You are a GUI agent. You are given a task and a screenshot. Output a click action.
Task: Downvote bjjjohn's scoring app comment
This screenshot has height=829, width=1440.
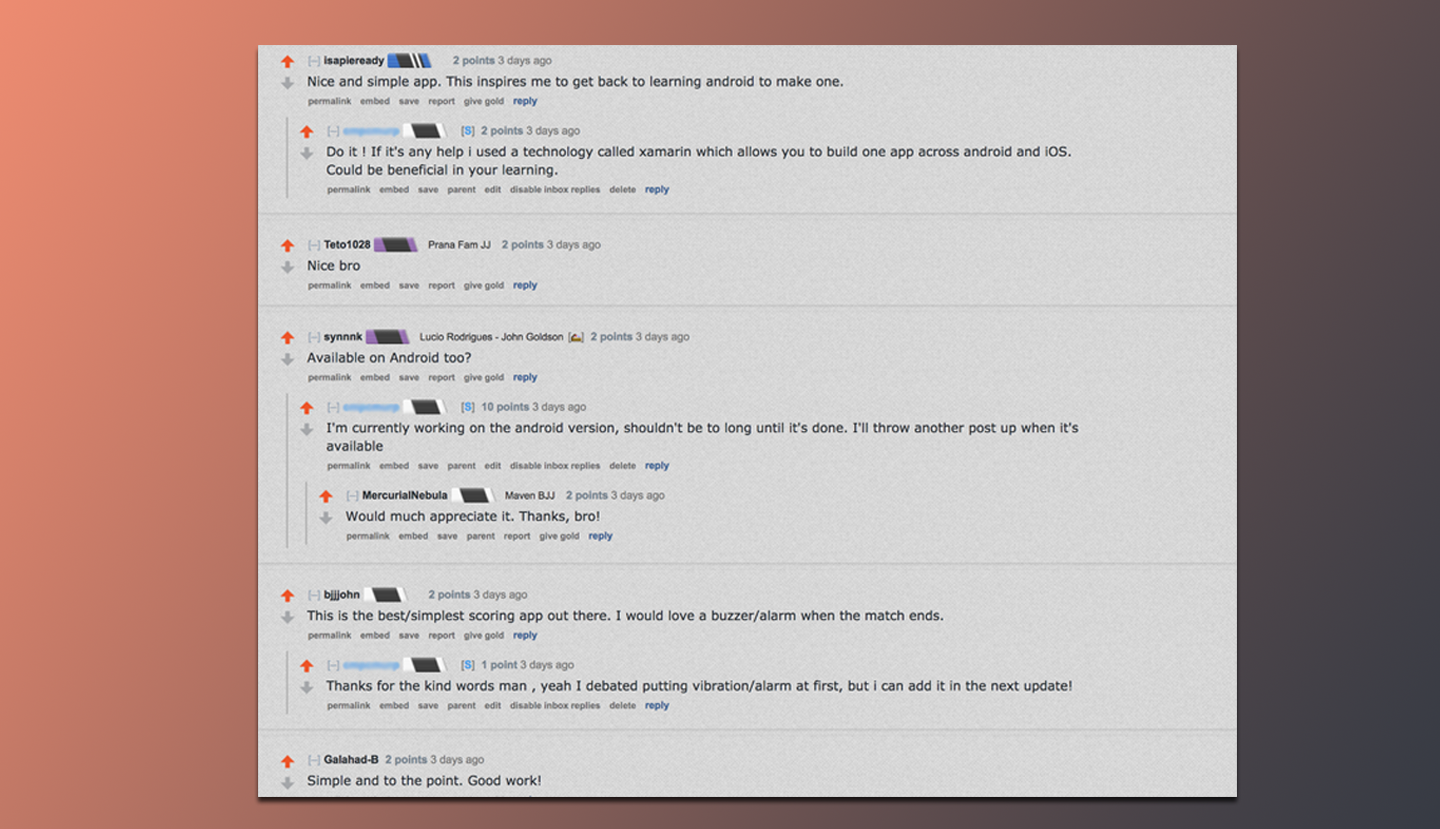[287, 617]
